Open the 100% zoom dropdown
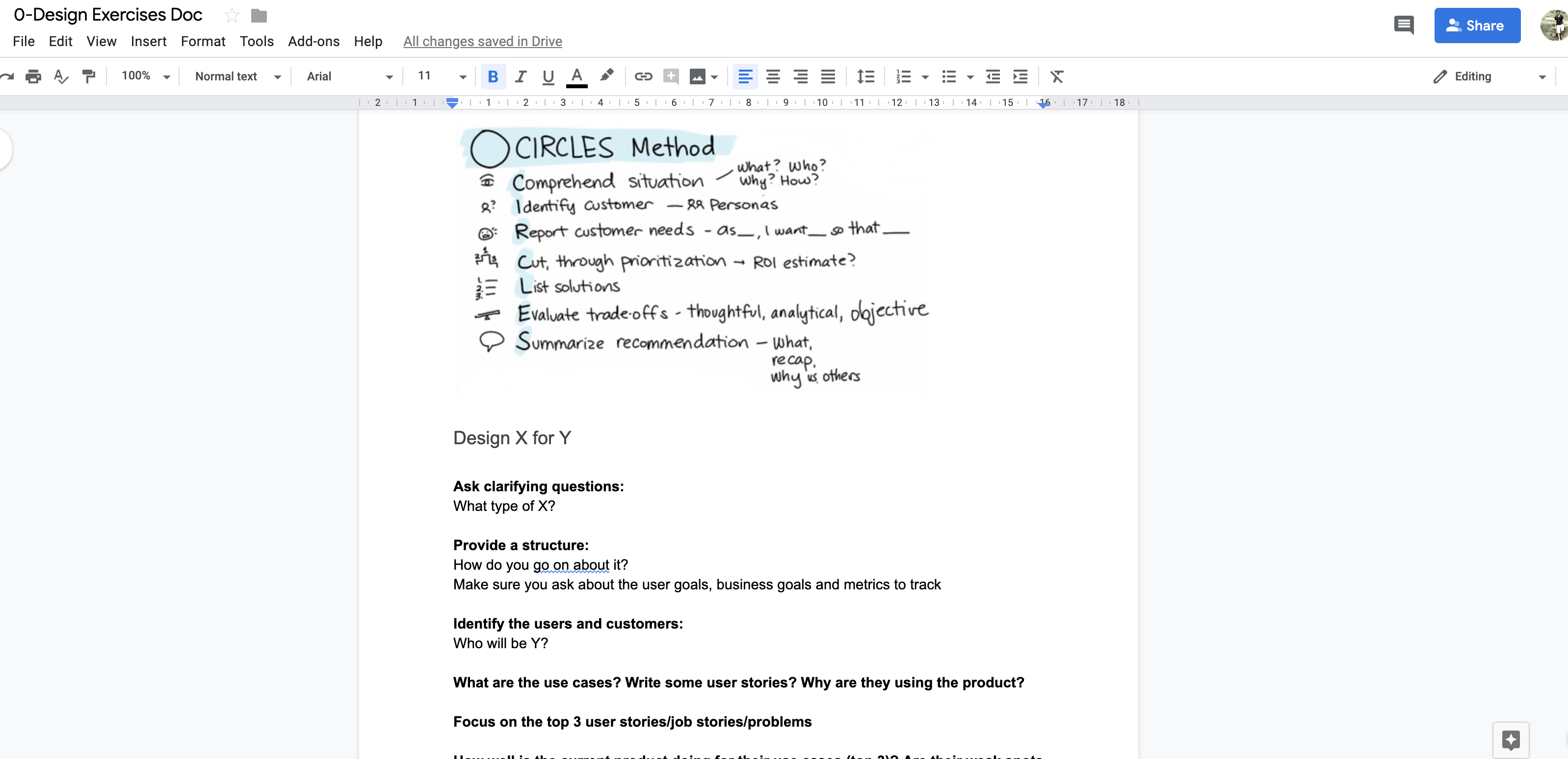 click(x=146, y=76)
